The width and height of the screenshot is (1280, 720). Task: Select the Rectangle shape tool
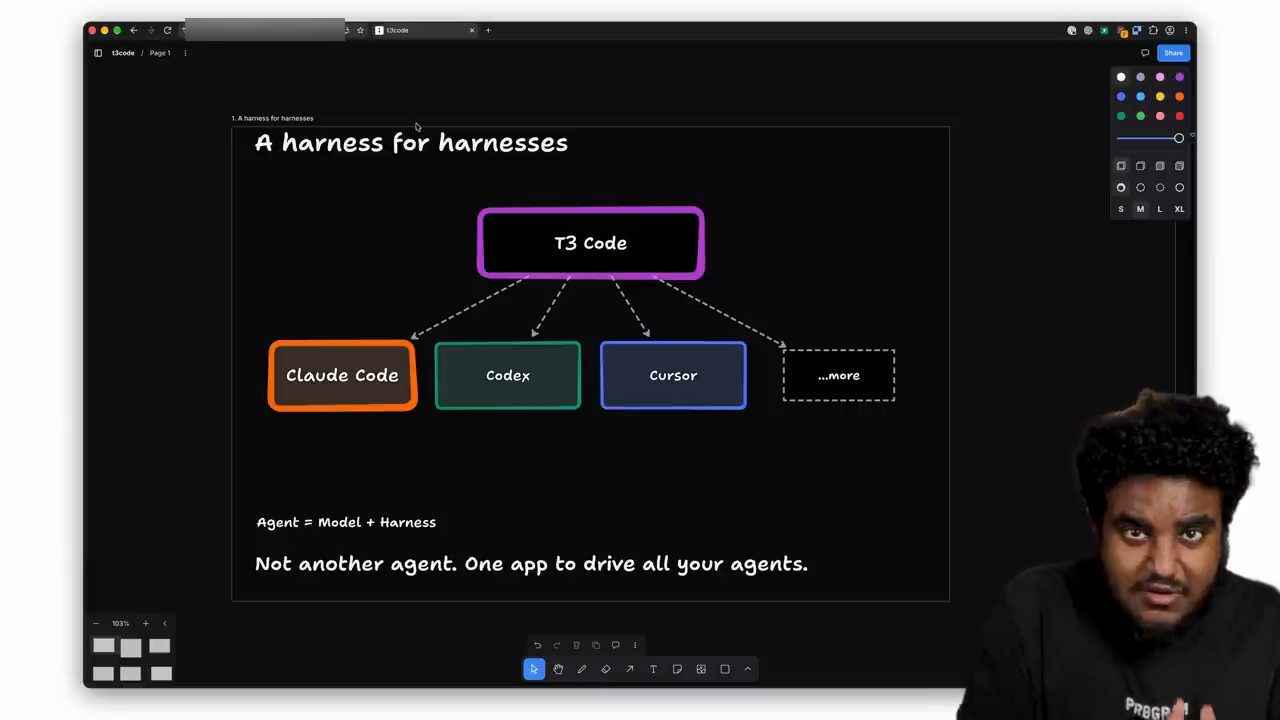point(725,669)
